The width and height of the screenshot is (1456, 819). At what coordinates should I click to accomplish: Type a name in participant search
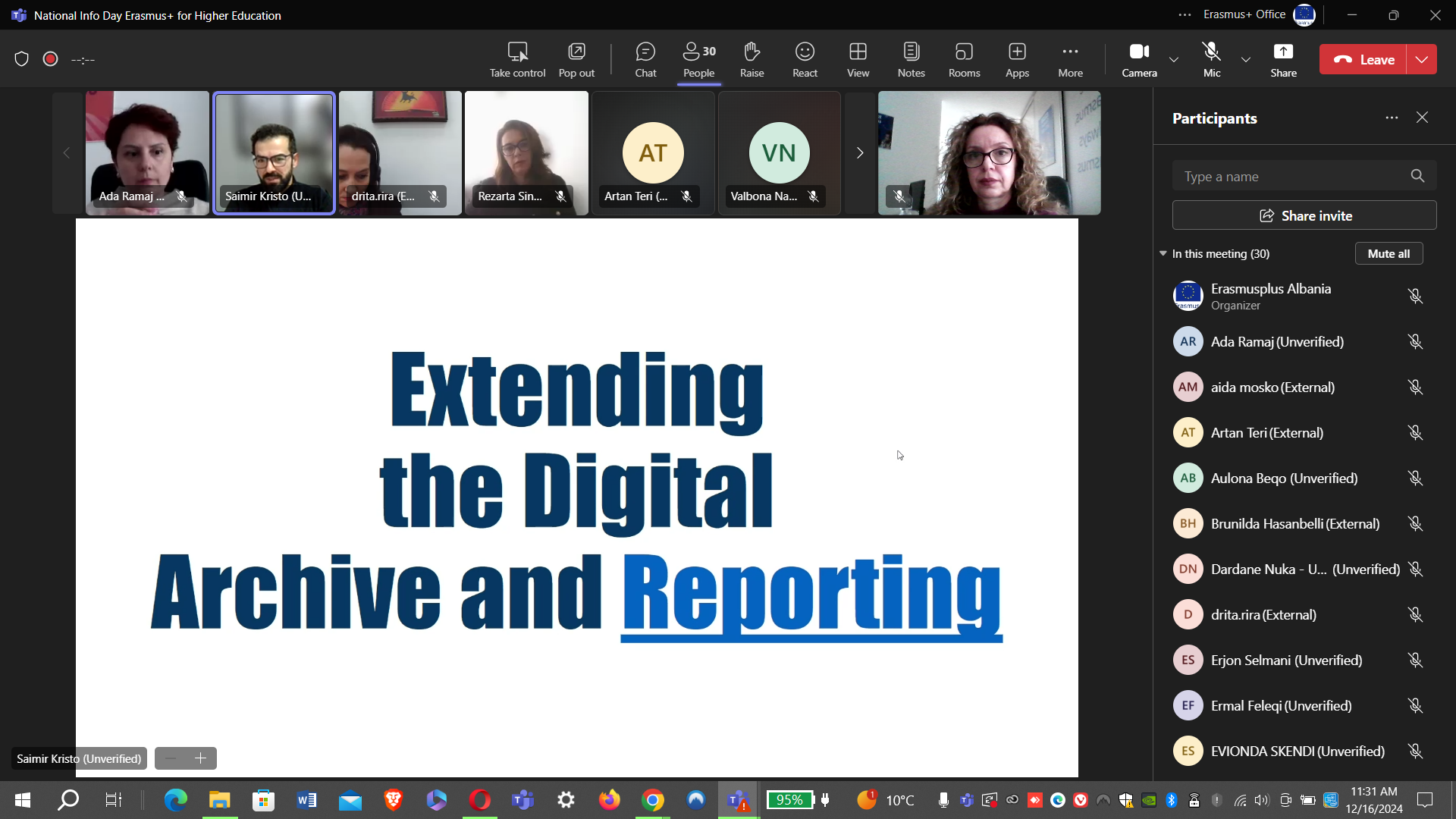[1289, 177]
